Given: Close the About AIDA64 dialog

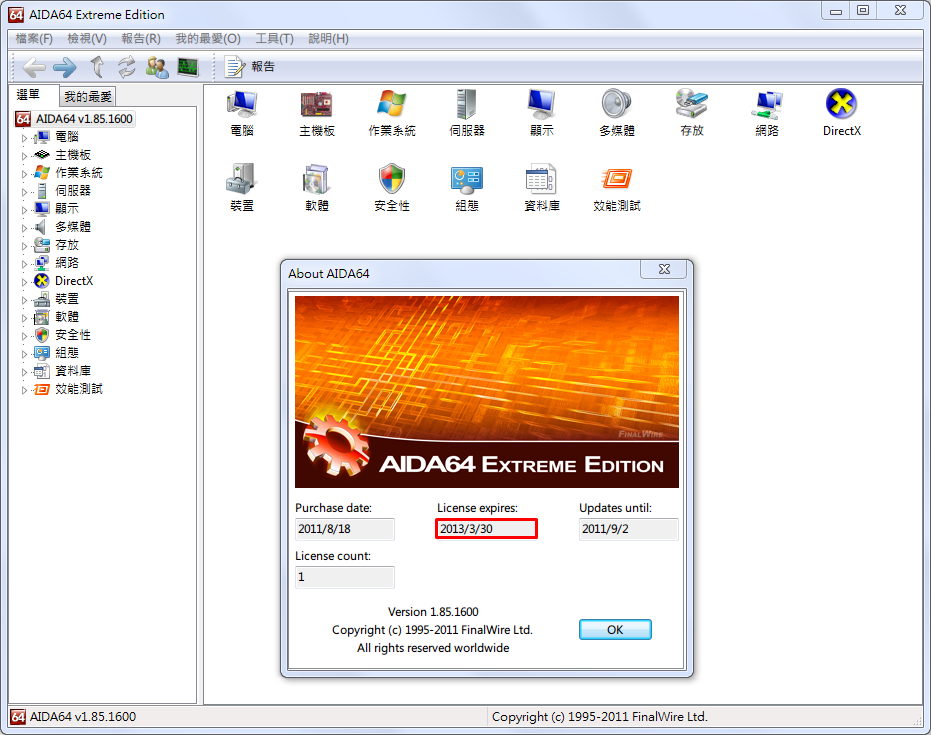Looking at the screenshot, I should 664,269.
